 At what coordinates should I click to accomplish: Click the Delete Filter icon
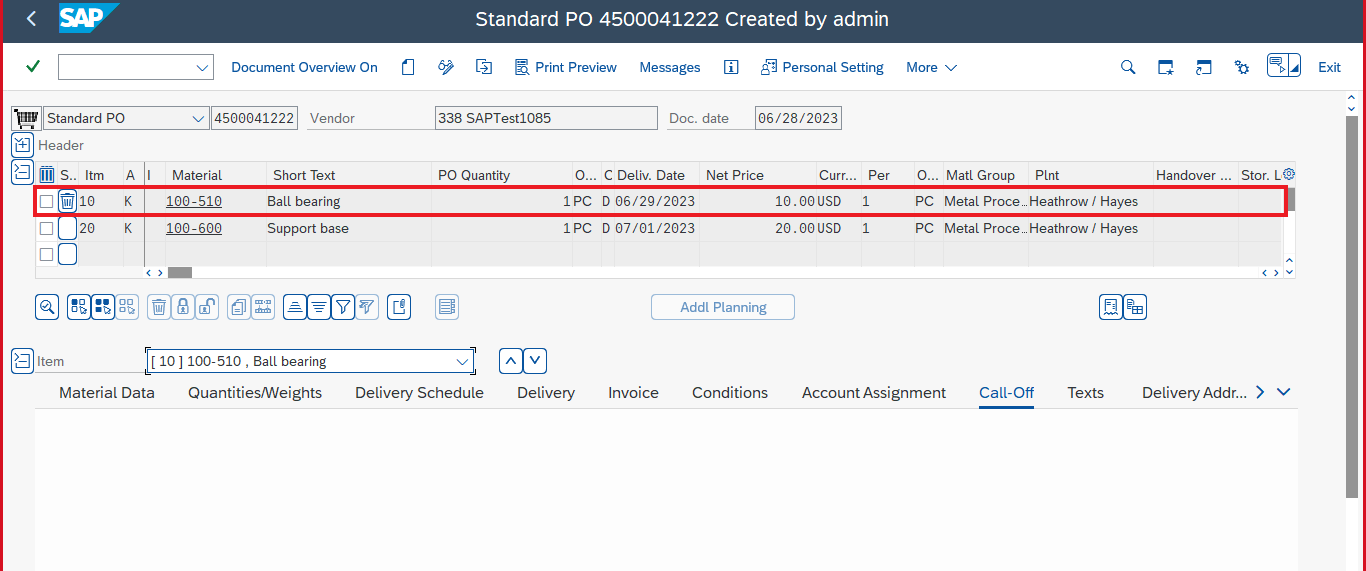click(367, 307)
